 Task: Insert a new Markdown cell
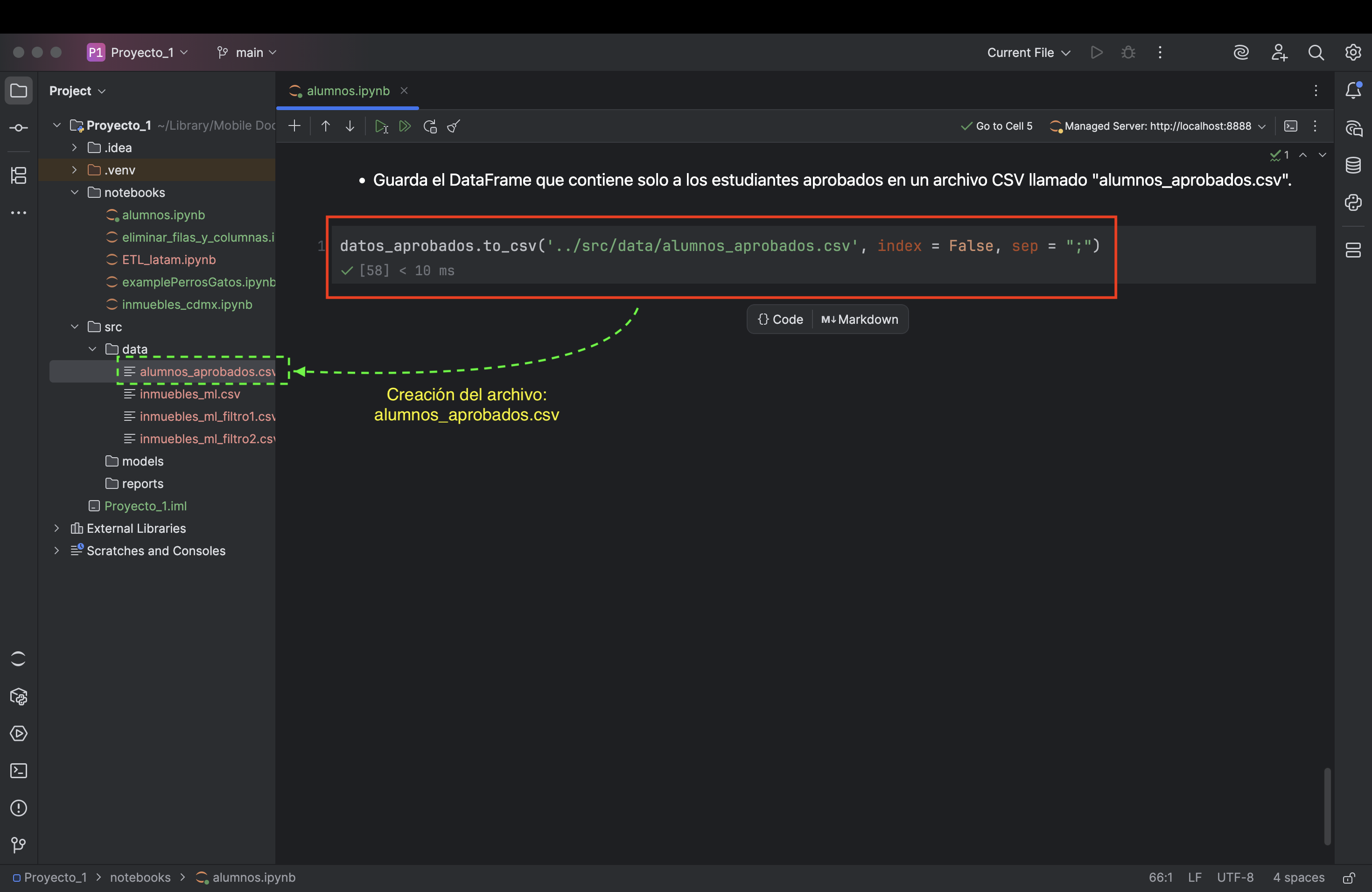(860, 319)
